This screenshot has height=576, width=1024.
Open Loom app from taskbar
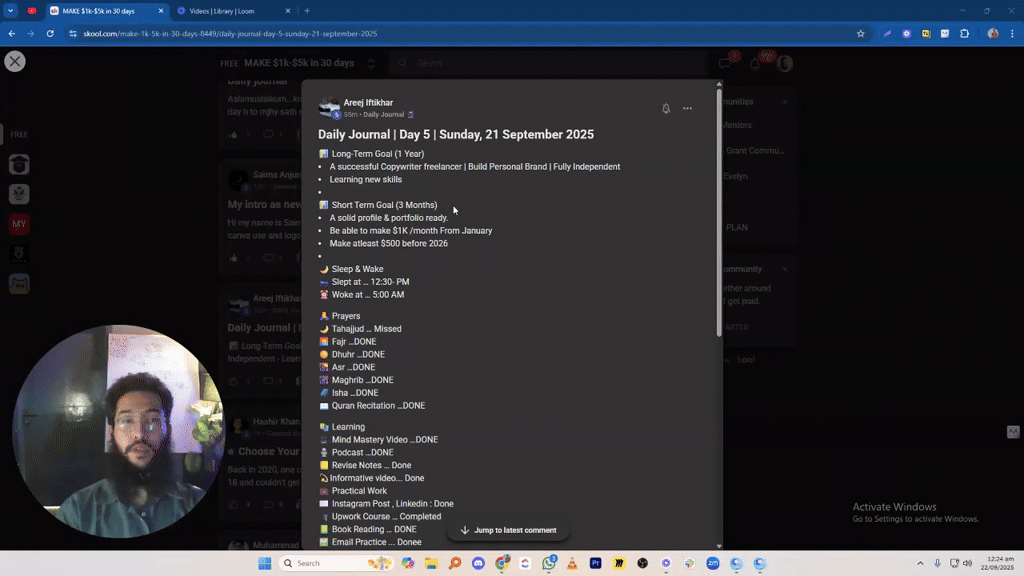point(666,563)
